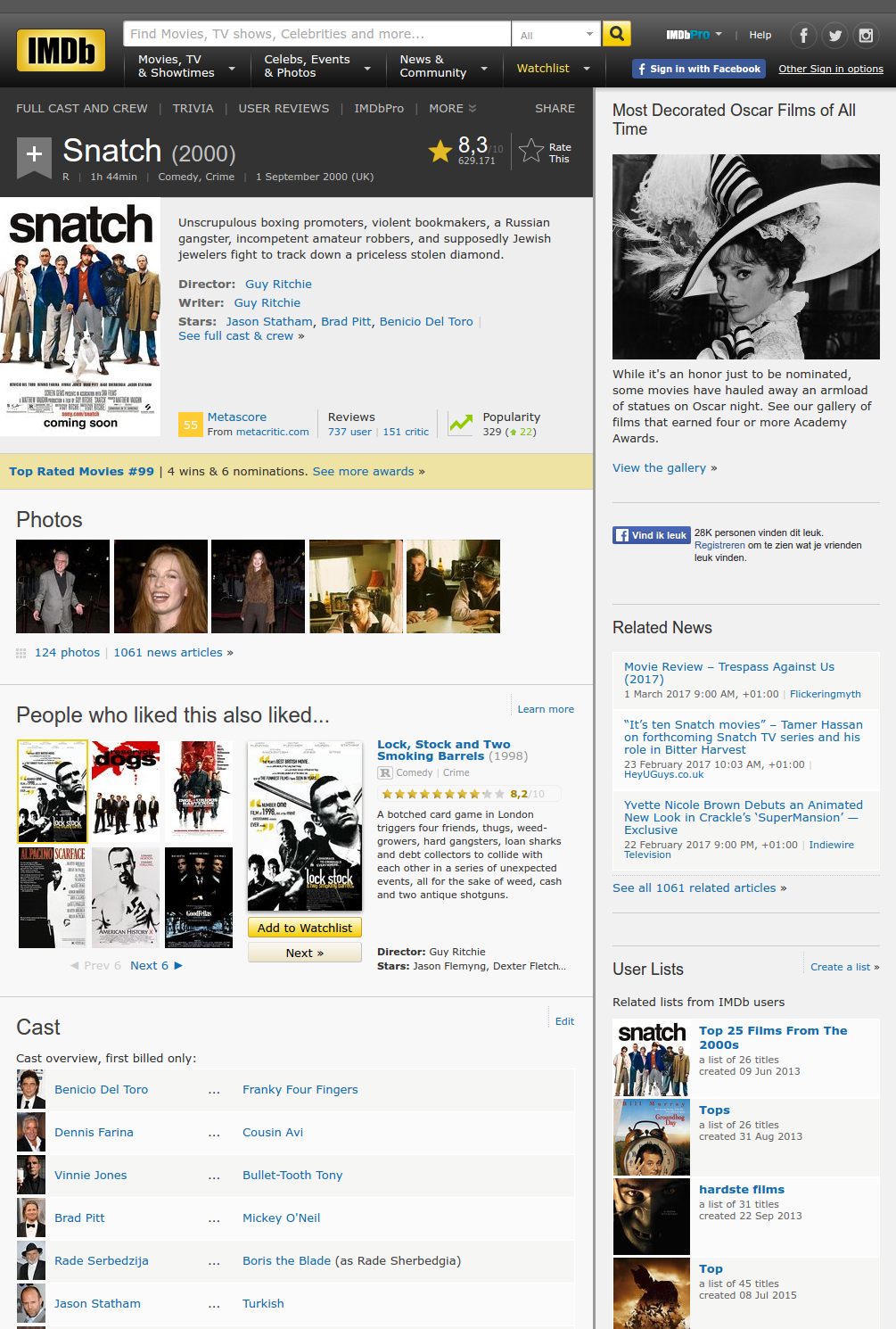Image resolution: width=896 pixels, height=1329 pixels.
Task: Click the Rate This star outline
Action: (x=531, y=151)
